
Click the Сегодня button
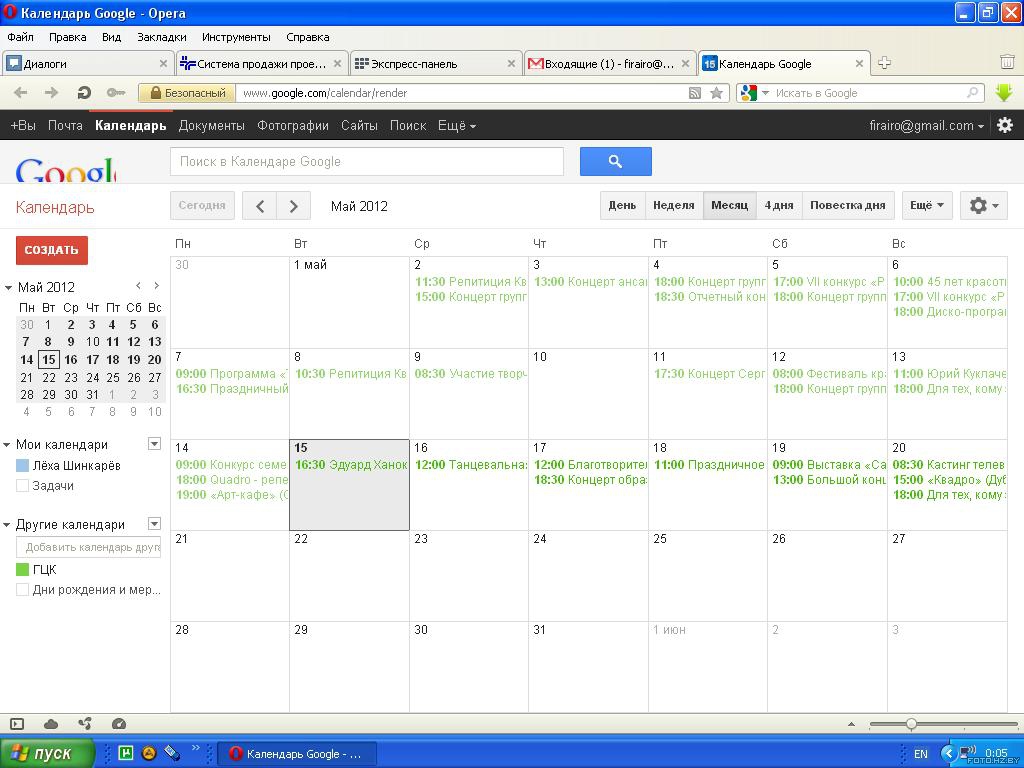tap(202, 206)
